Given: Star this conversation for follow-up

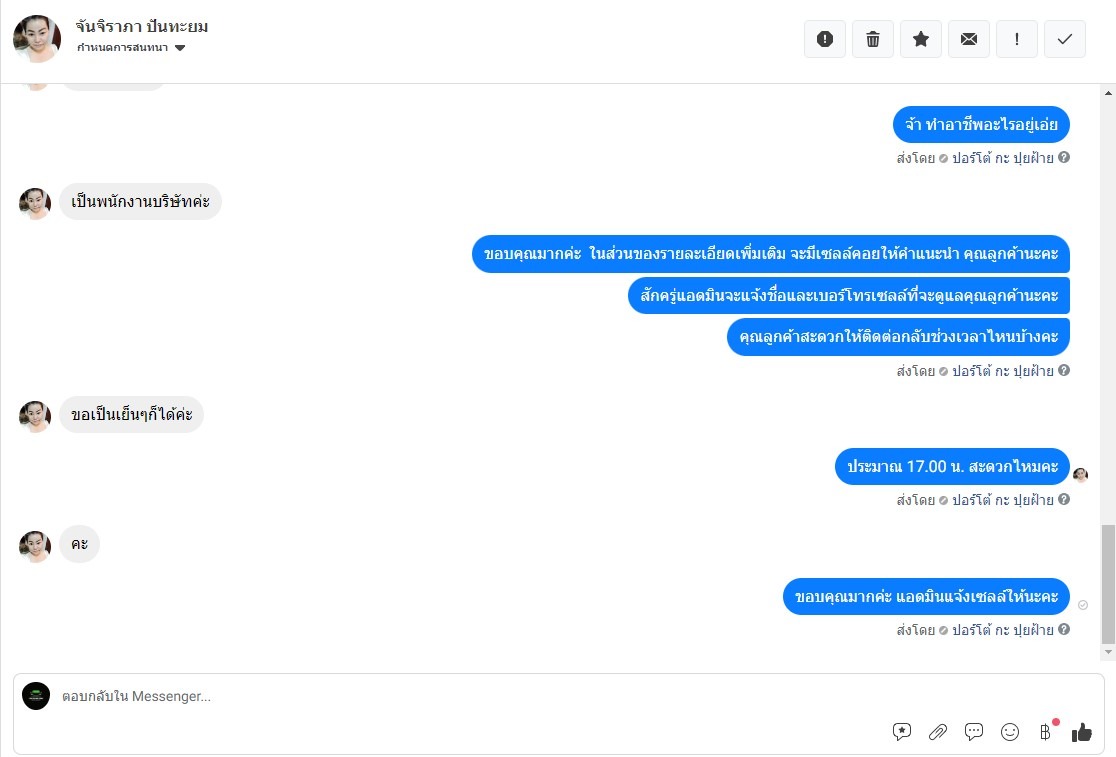Looking at the screenshot, I should pos(921,39).
